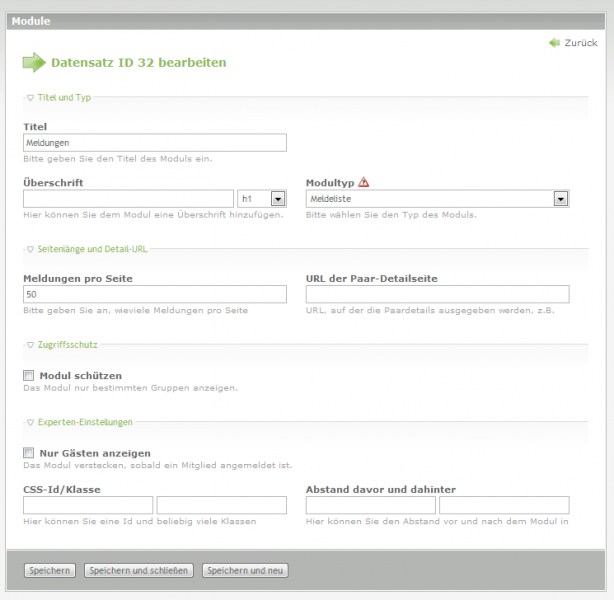Open the Modultyp Meldeliste dropdown
Screen dimensions: 614x600
(x=437, y=199)
